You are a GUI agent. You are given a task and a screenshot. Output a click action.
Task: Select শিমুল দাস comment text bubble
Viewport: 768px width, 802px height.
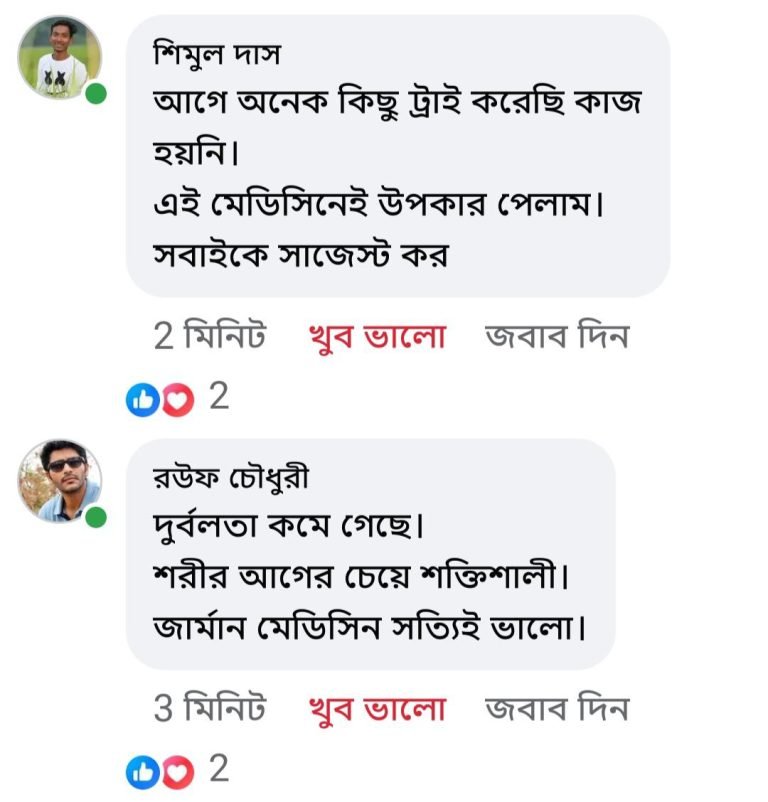tap(397, 155)
